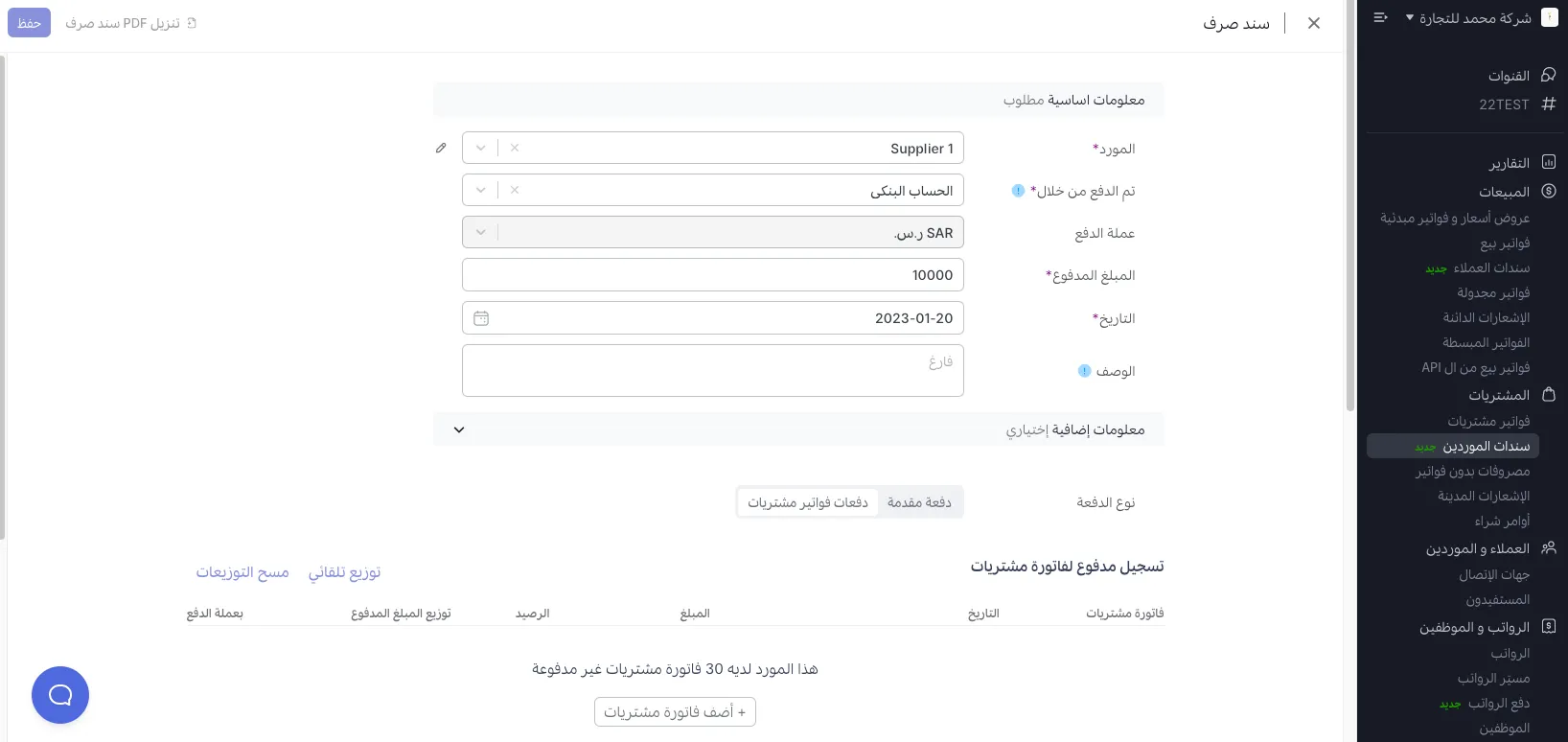Click the المبيعات dollar icon
Viewport: 1568px width, 742px height.
[1549, 191]
